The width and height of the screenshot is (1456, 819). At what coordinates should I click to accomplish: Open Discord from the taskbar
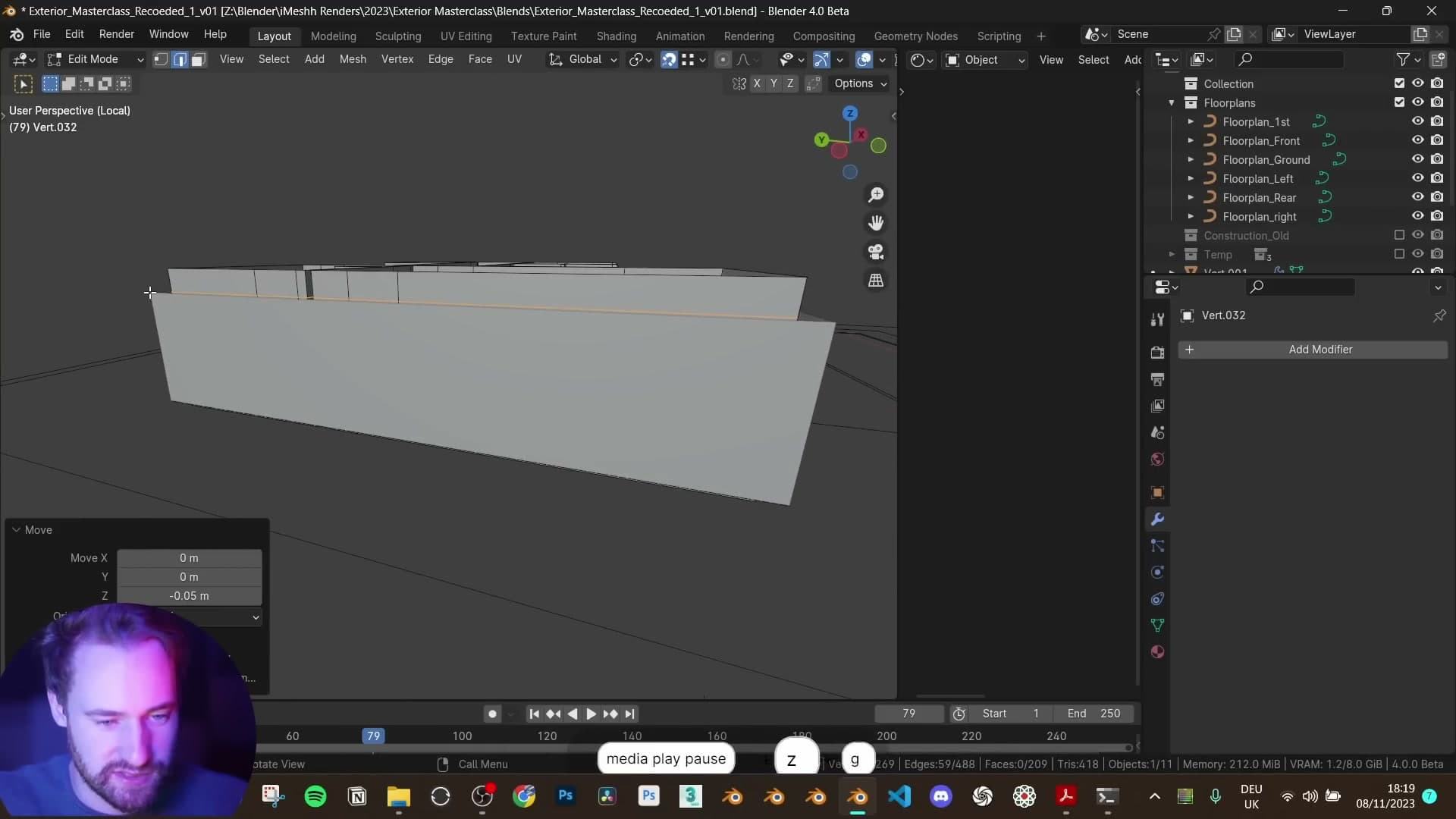[x=941, y=796]
